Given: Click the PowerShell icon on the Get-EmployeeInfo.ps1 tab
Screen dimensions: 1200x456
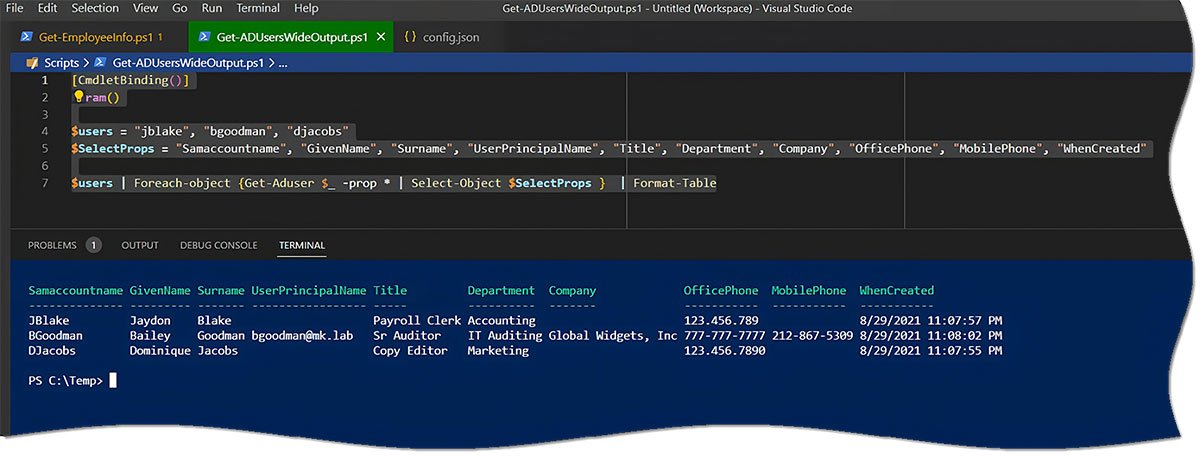Looking at the screenshot, I should (x=26, y=37).
